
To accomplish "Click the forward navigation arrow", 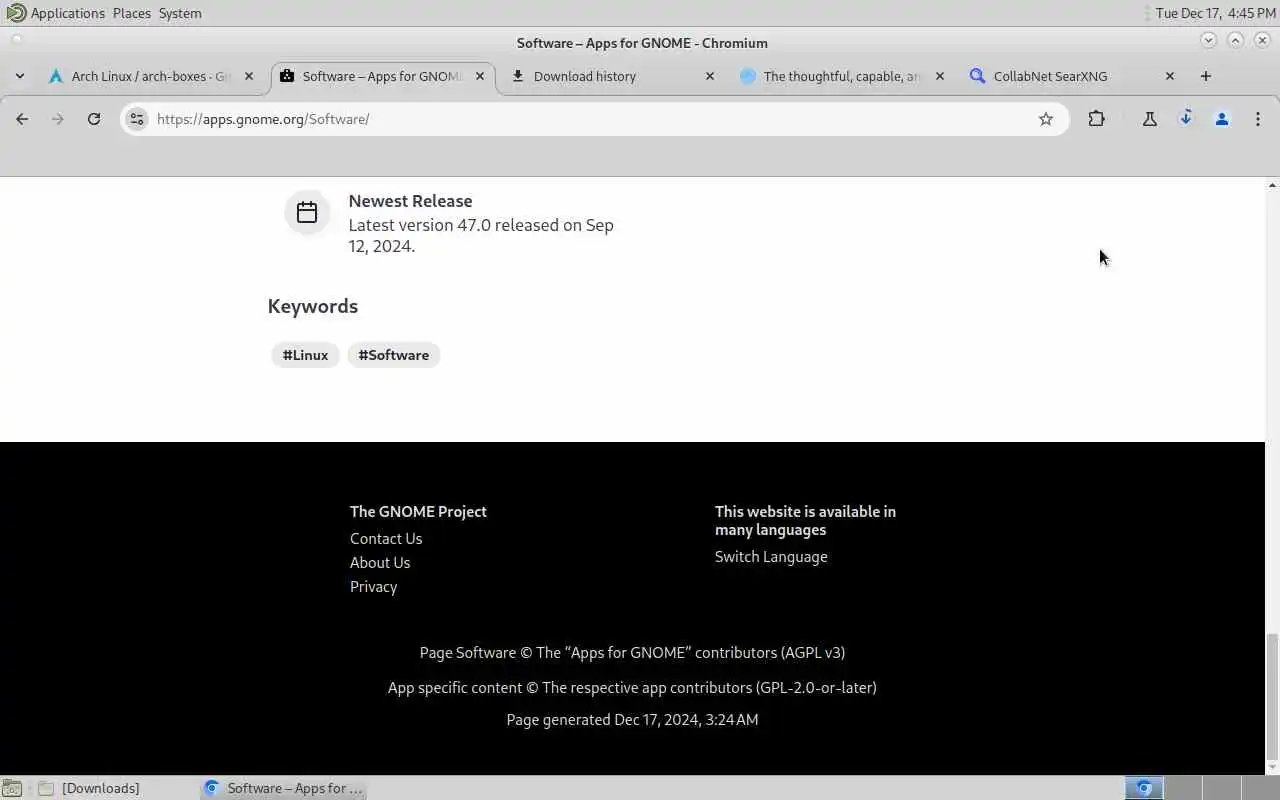I will [58, 119].
